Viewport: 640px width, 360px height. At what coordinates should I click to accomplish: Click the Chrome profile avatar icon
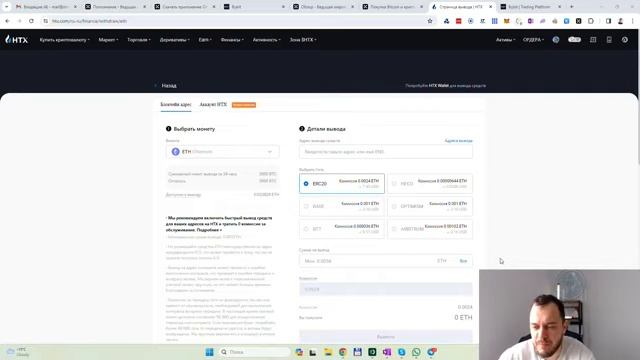(620, 21)
